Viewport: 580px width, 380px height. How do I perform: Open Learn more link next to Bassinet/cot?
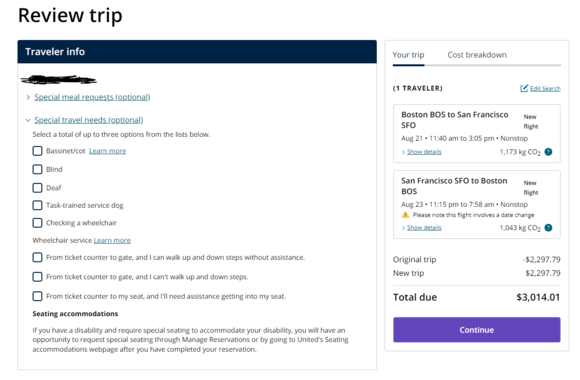point(108,151)
